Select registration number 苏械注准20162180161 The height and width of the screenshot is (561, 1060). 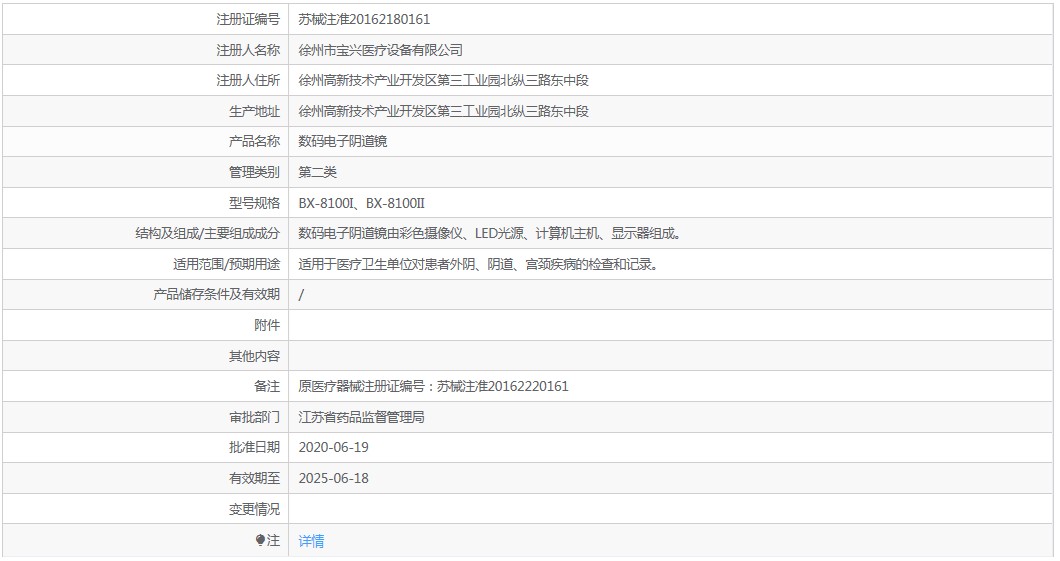(364, 20)
